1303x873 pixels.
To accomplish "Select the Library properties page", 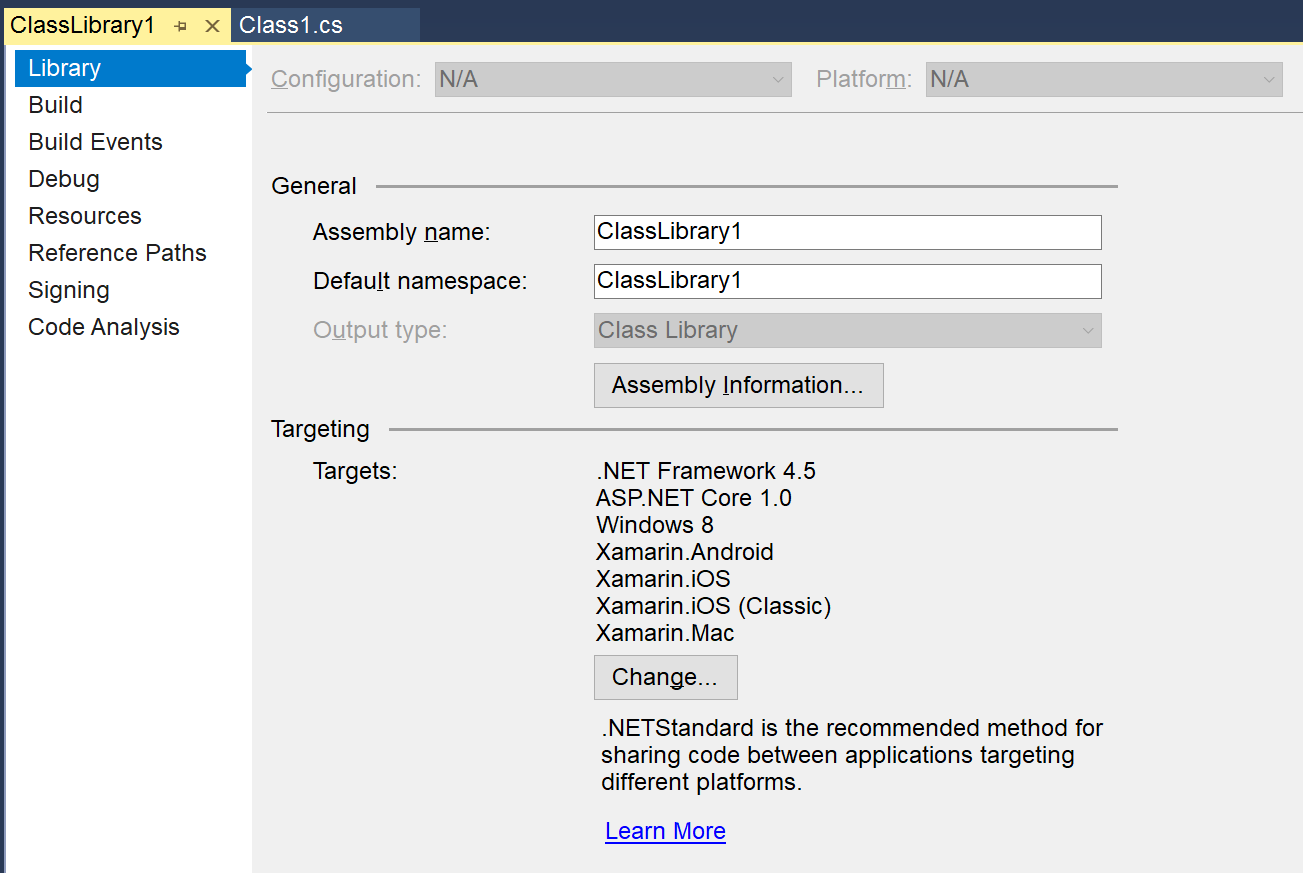I will 130,68.
